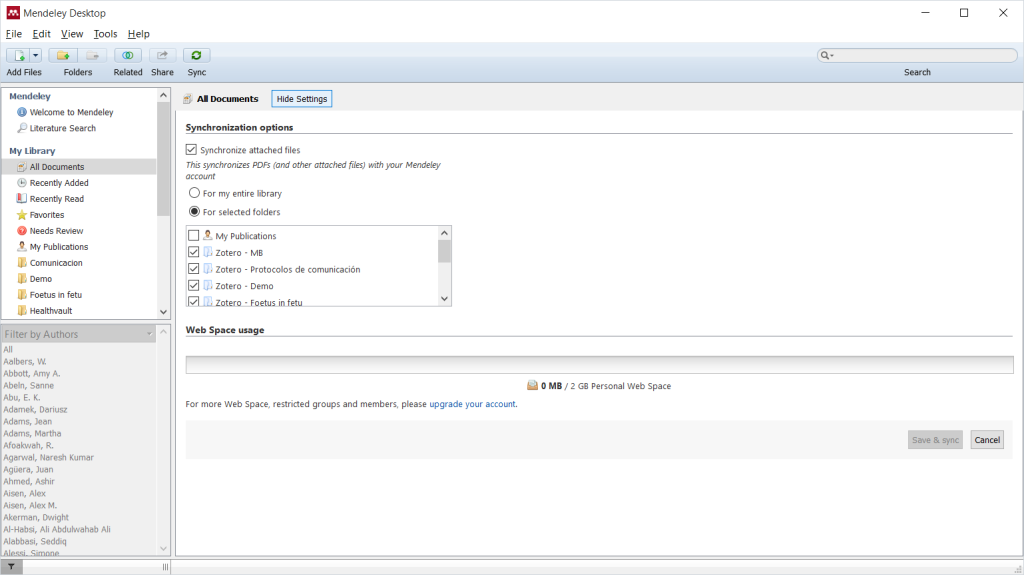The height and width of the screenshot is (575, 1024).
Task: Open Favorites in the sidebar
Action: 47,215
